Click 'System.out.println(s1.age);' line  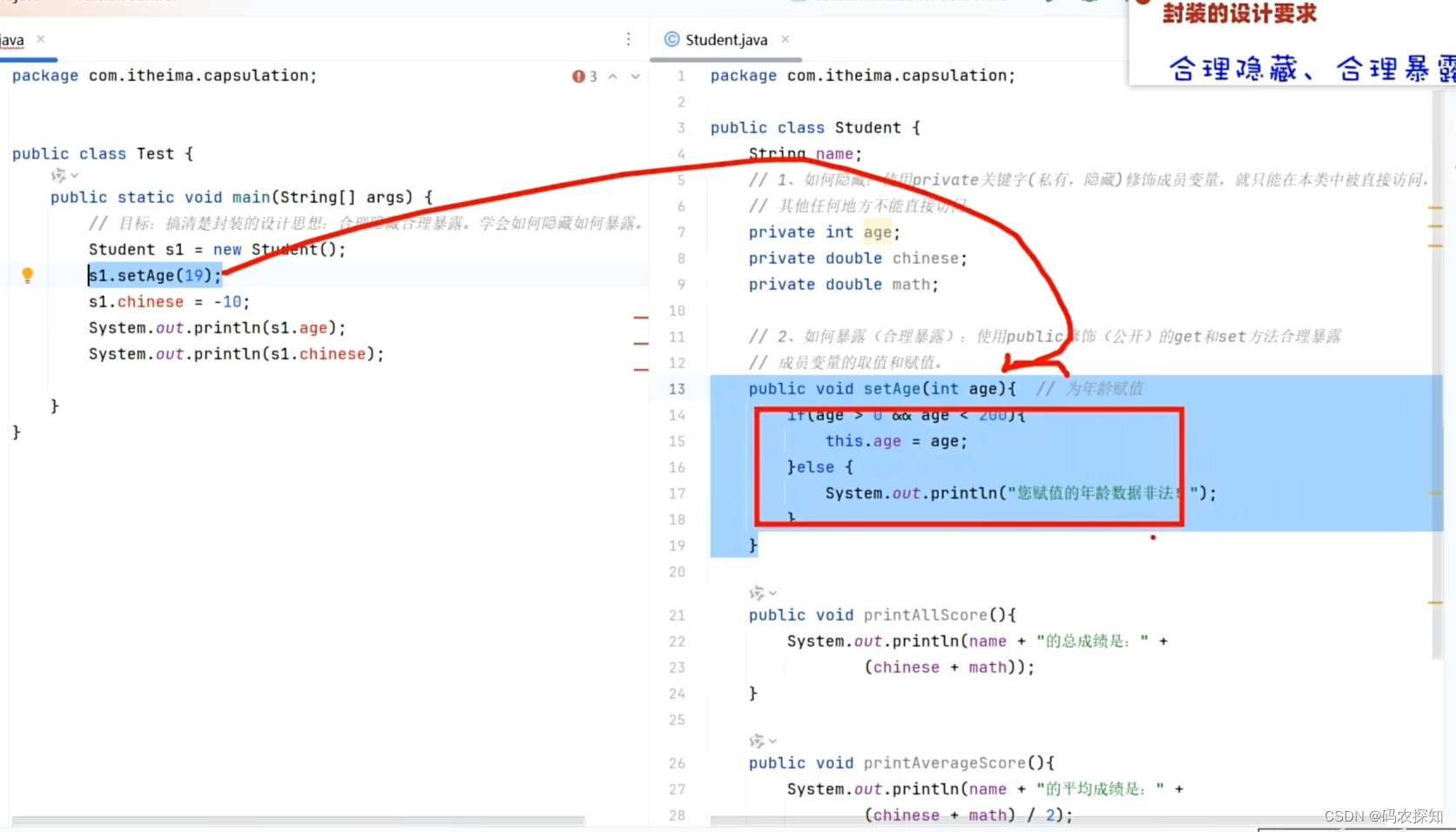pyautogui.click(x=217, y=328)
